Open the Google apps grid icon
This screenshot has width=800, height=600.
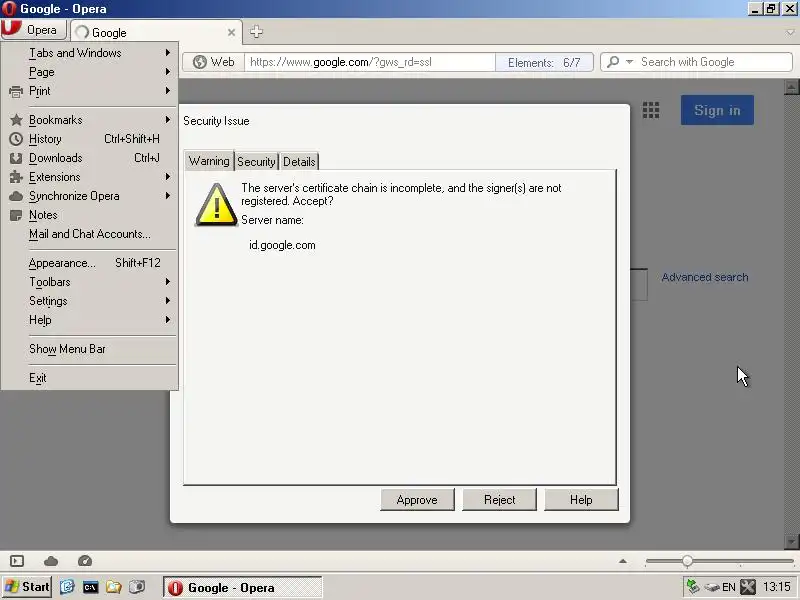651,110
